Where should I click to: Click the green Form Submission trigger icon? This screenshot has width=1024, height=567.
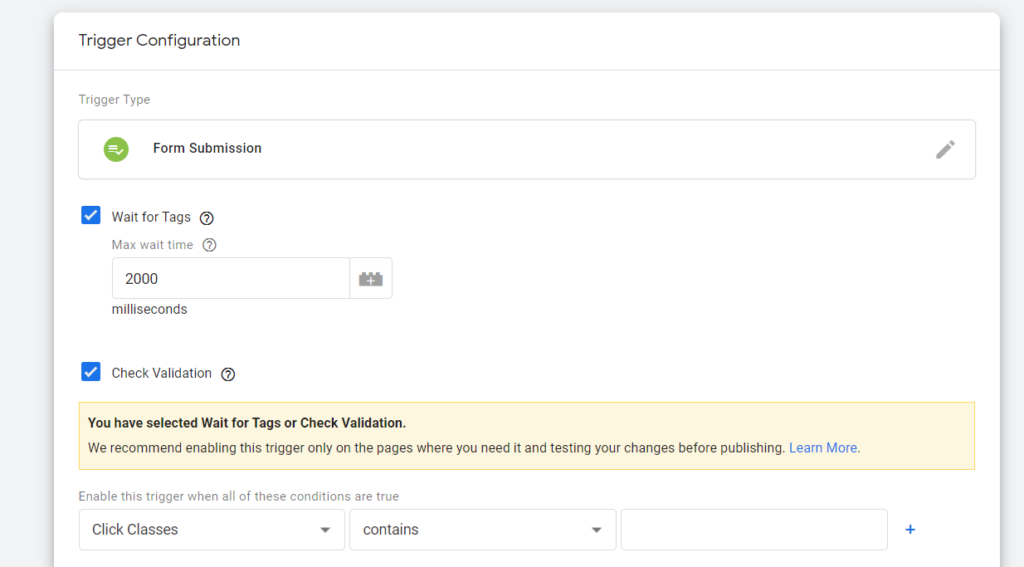coord(116,149)
